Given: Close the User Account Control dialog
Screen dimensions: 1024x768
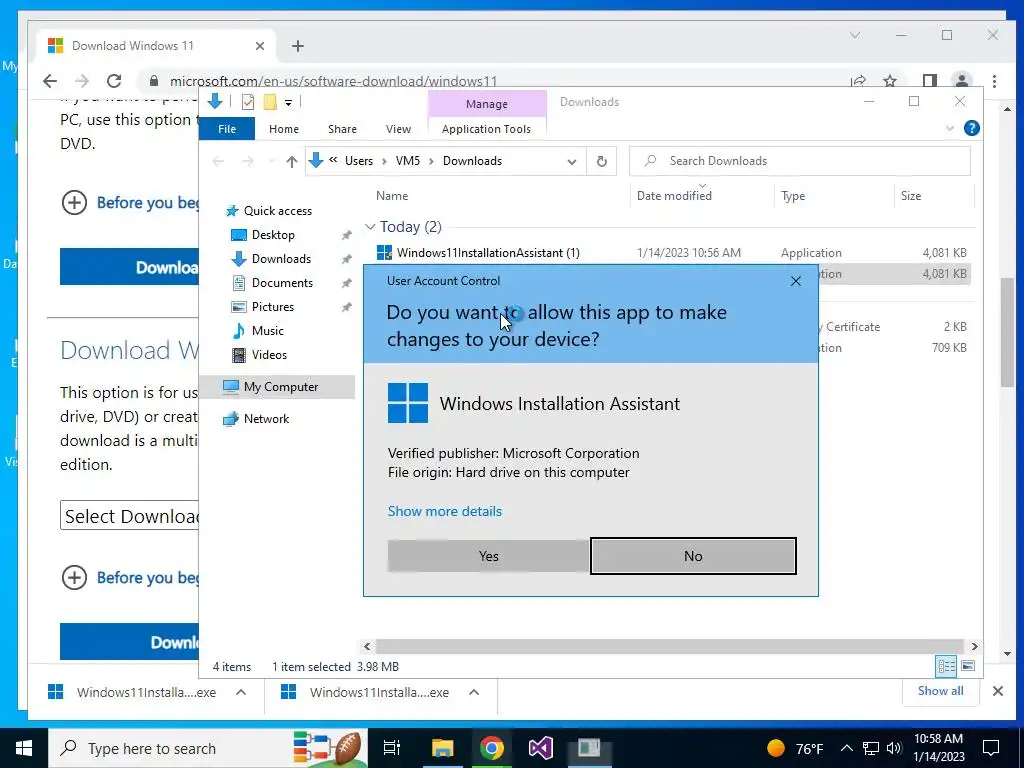Looking at the screenshot, I should pyautogui.click(x=795, y=281).
